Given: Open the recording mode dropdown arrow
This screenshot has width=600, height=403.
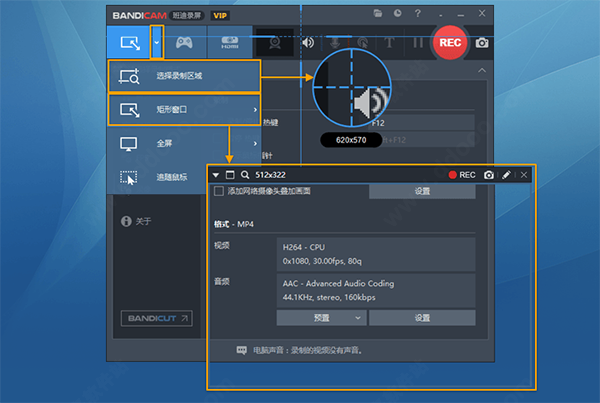Looking at the screenshot, I should tap(157, 42).
